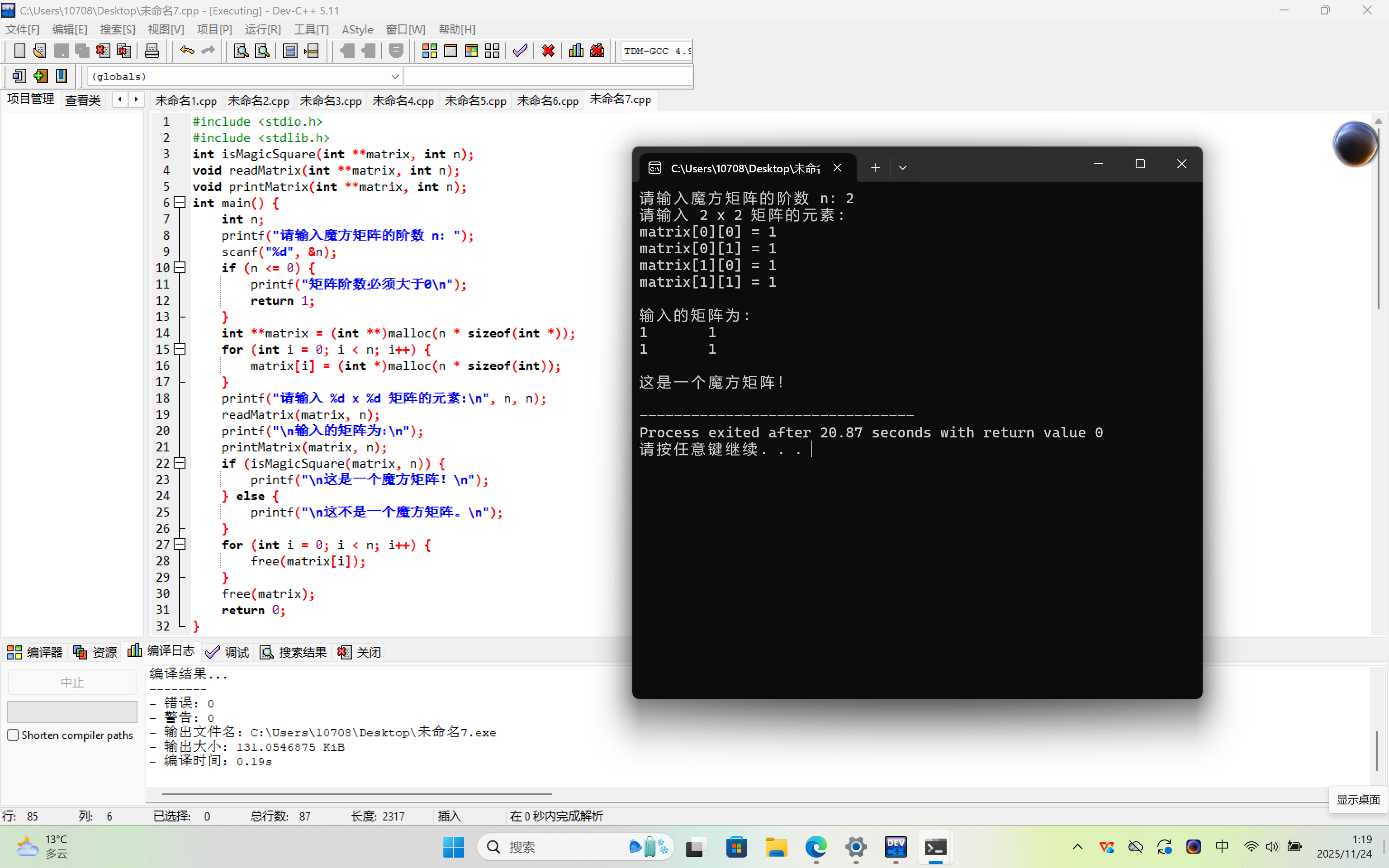Collapse the for loop fold at line 15
This screenshot has width=1389, height=868.
click(180, 349)
